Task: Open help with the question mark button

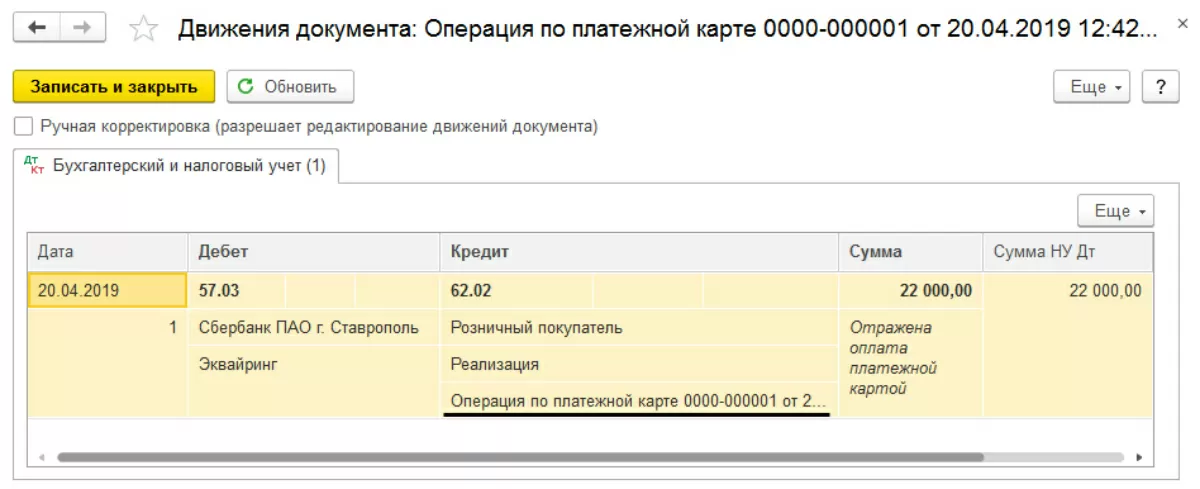Action: click(1160, 87)
